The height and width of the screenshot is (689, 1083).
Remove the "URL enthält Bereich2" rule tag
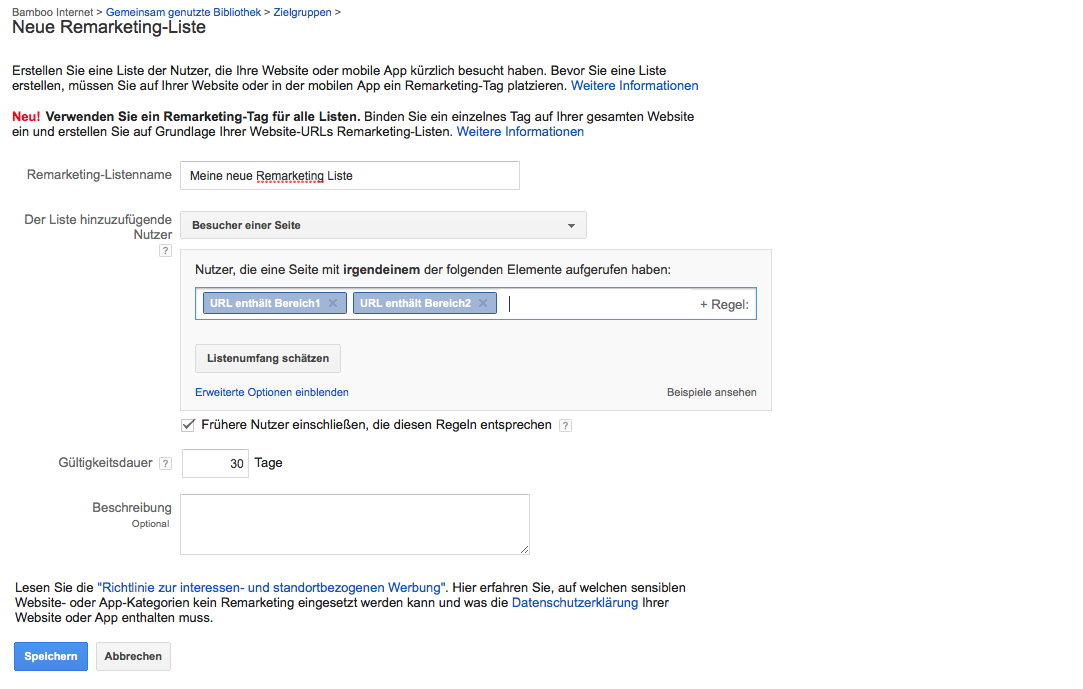tap(484, 303)
